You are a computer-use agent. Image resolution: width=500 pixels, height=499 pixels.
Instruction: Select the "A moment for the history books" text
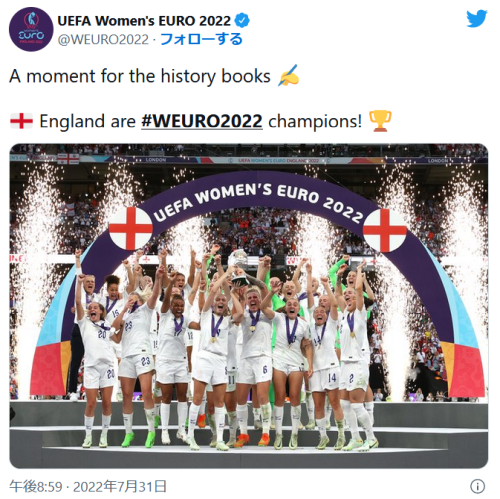[140, 76]
